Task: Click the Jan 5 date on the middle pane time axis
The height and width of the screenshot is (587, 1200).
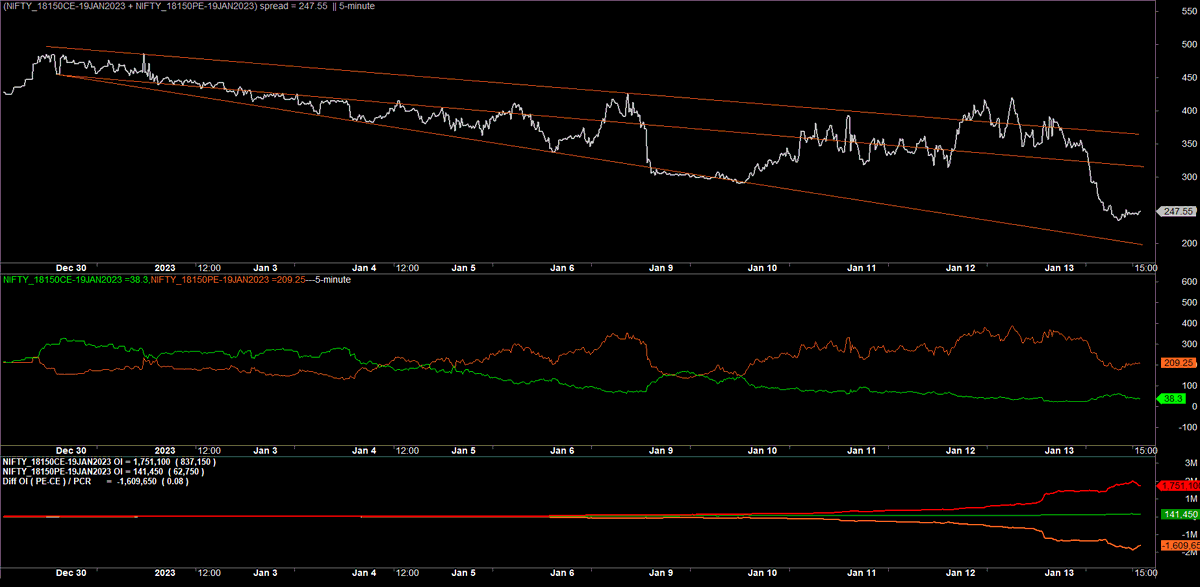Action: point(464,450)
